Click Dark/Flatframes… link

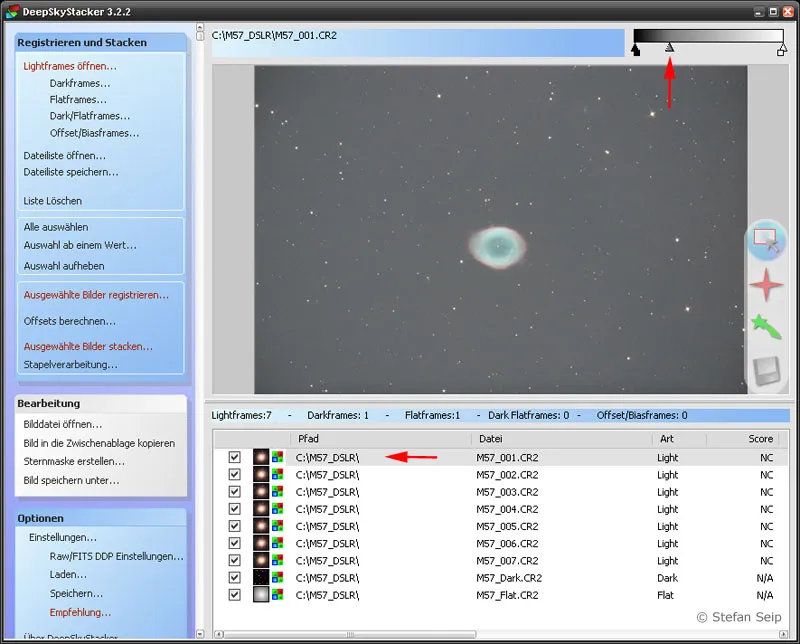point(90,116)
